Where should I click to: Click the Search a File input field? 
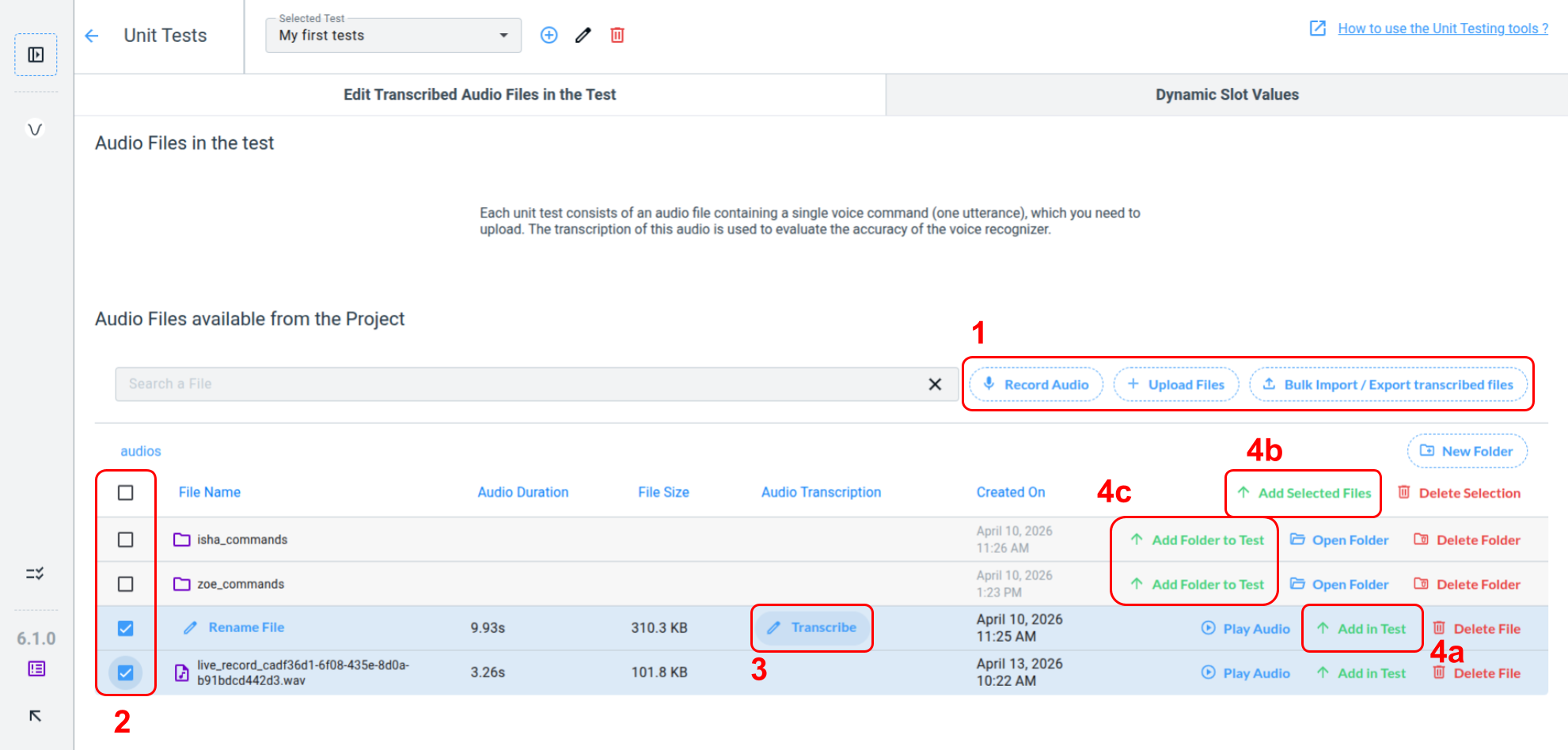(514, 384)
